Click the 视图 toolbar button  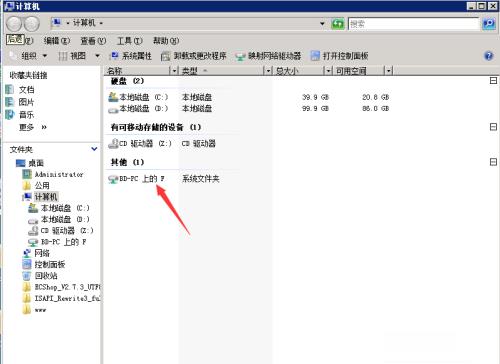[72, 56]
